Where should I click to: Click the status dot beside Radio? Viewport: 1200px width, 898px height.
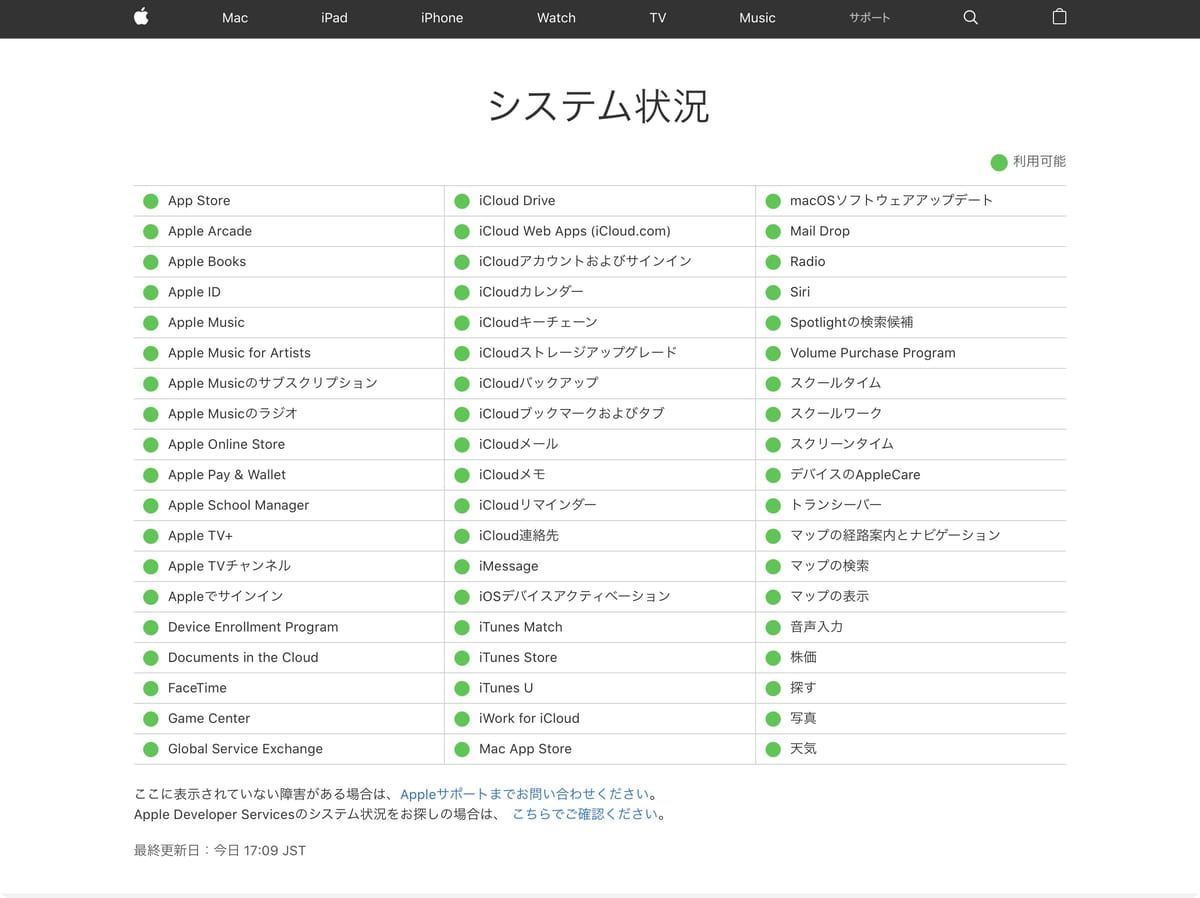coord(772,262)
